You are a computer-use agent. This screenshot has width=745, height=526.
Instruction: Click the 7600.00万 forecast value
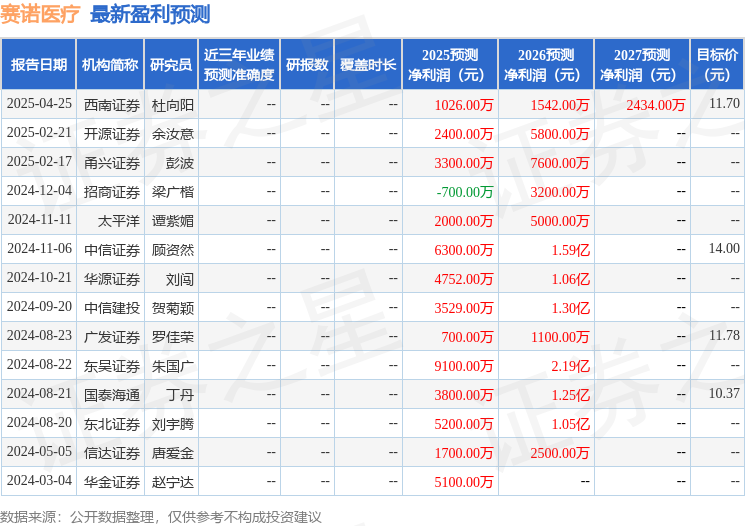click(559, 163)
